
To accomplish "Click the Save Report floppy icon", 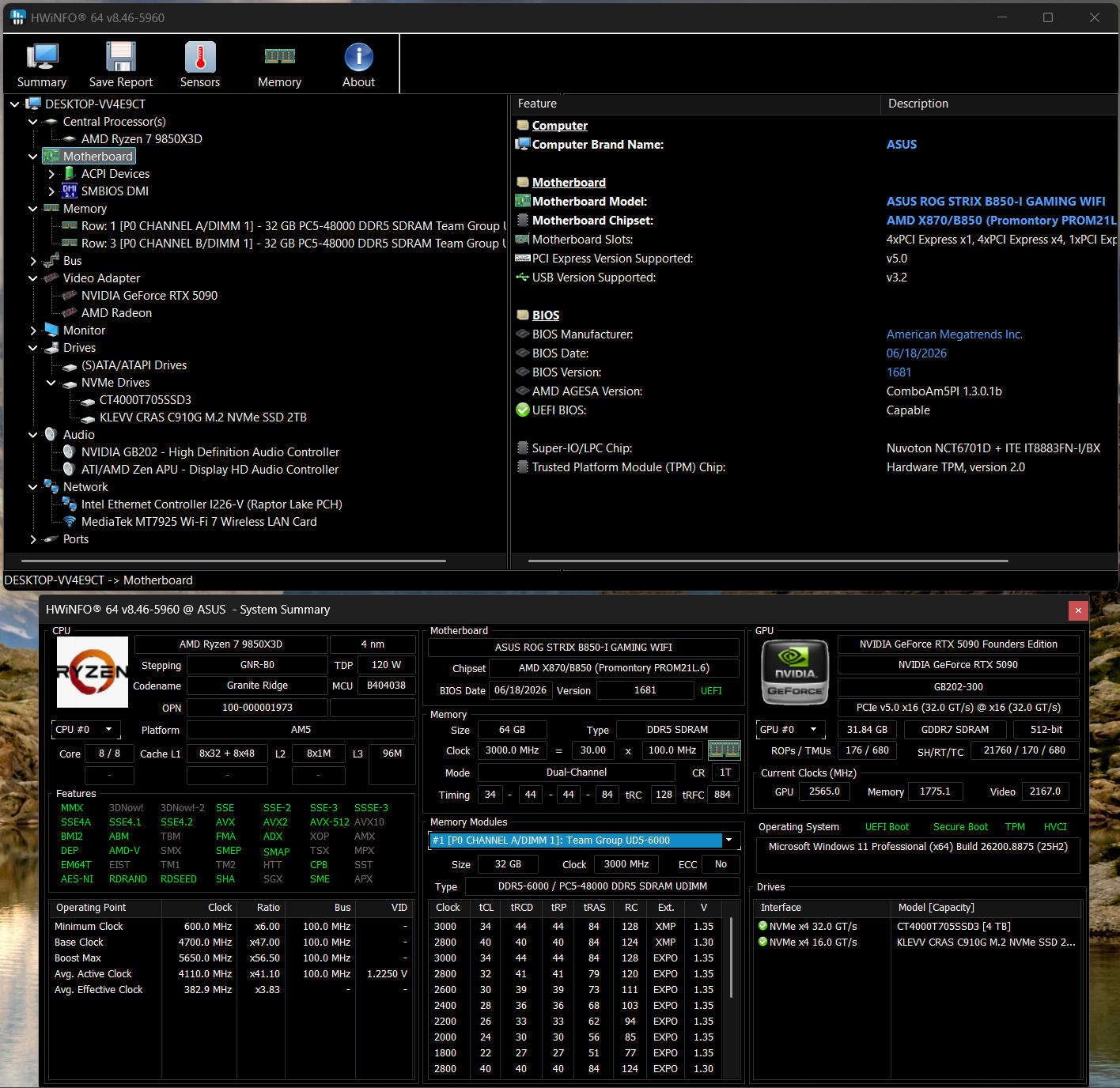I will click(x=121, y=57).
